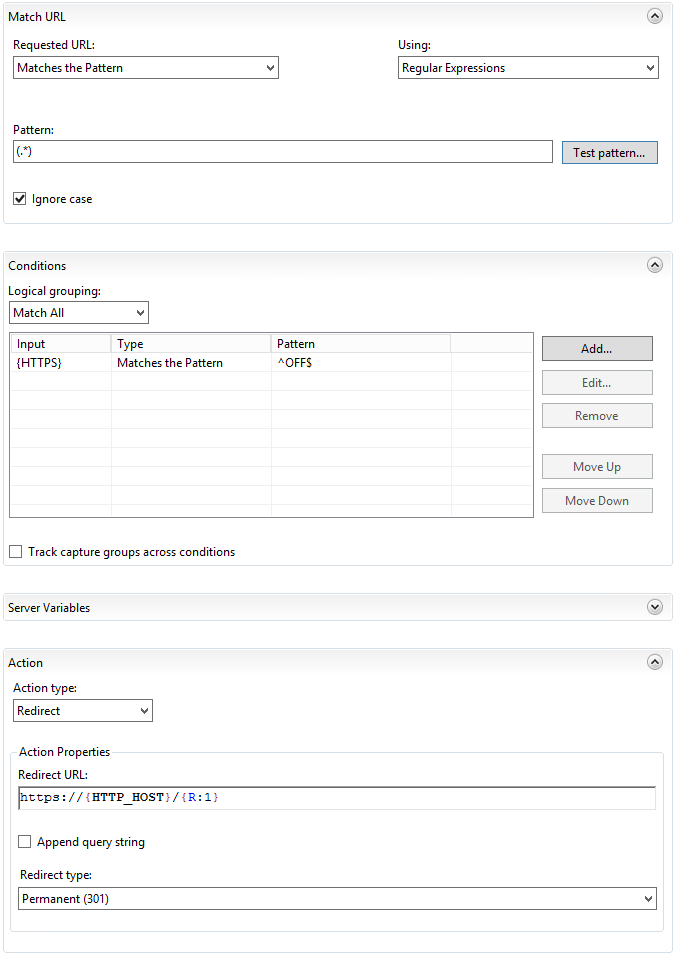Click the Pattern column header in conditions
Screen dimensions: 676x956
(361, 344)
